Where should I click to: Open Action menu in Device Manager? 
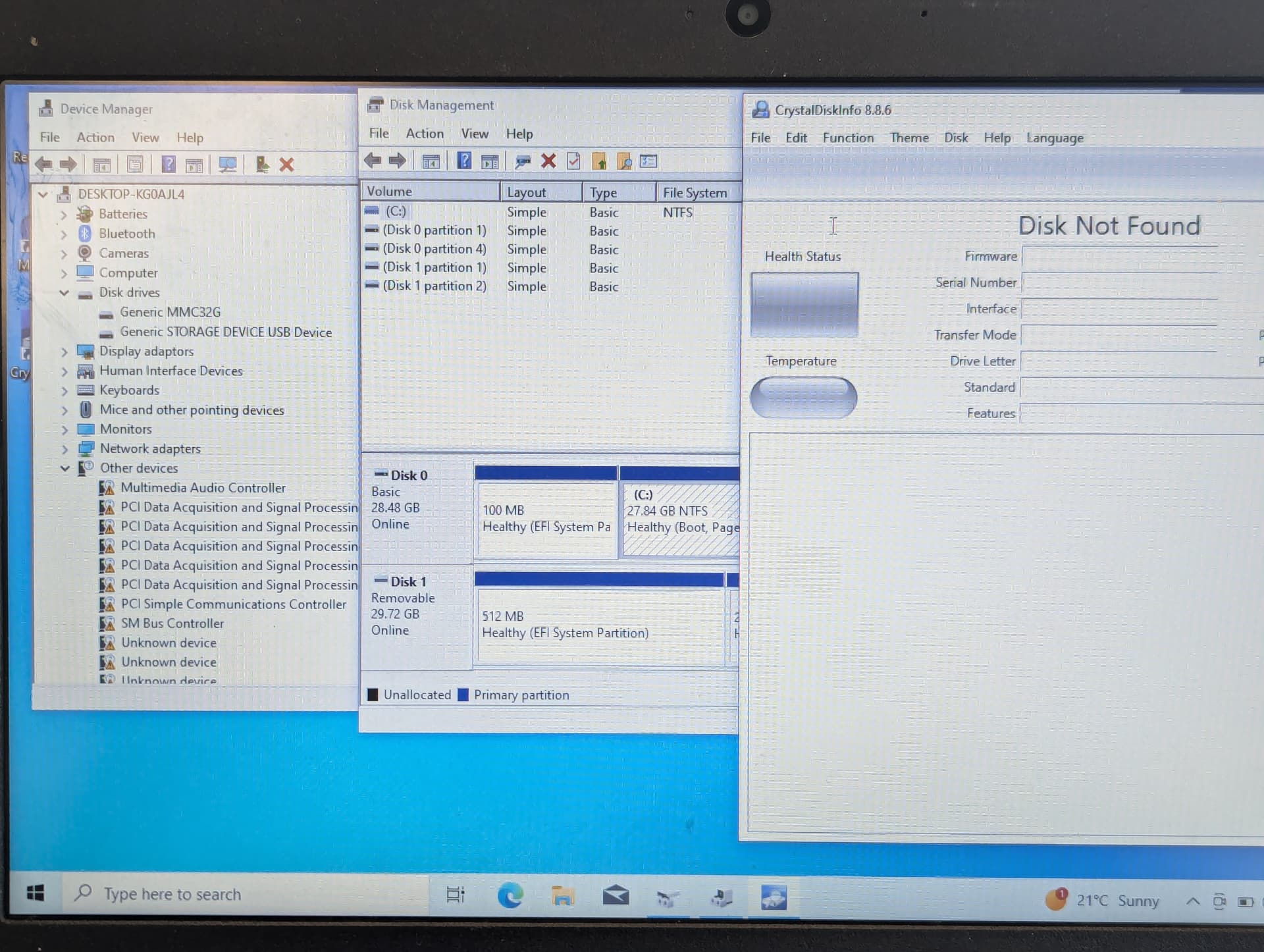point(95,137)
